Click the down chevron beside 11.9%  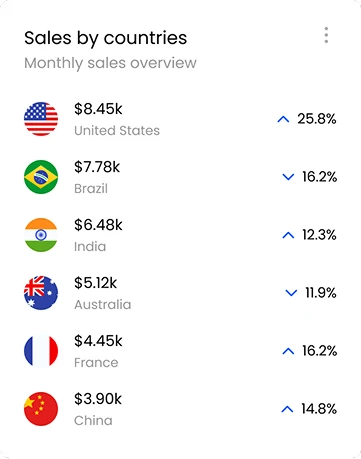pos(291,293)
